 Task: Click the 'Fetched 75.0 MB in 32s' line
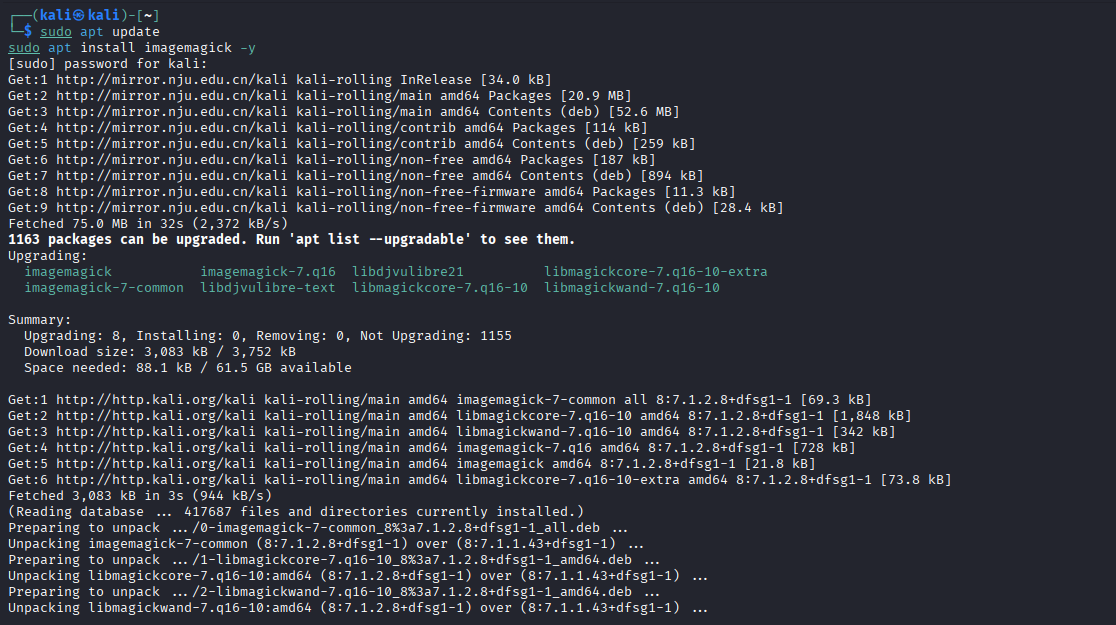148,224
